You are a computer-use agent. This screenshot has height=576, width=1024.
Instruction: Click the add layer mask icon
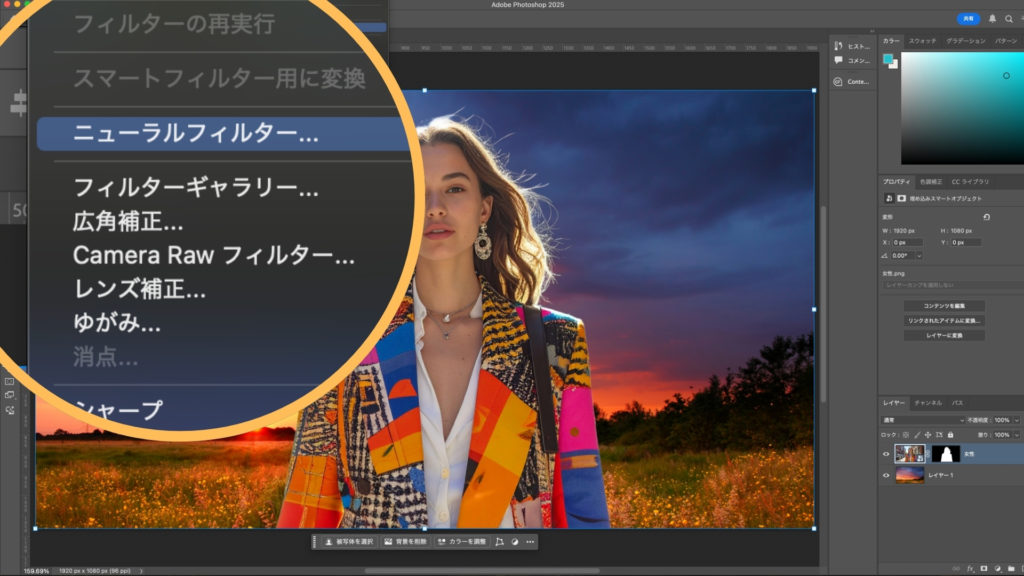click(x=983, y=568)
